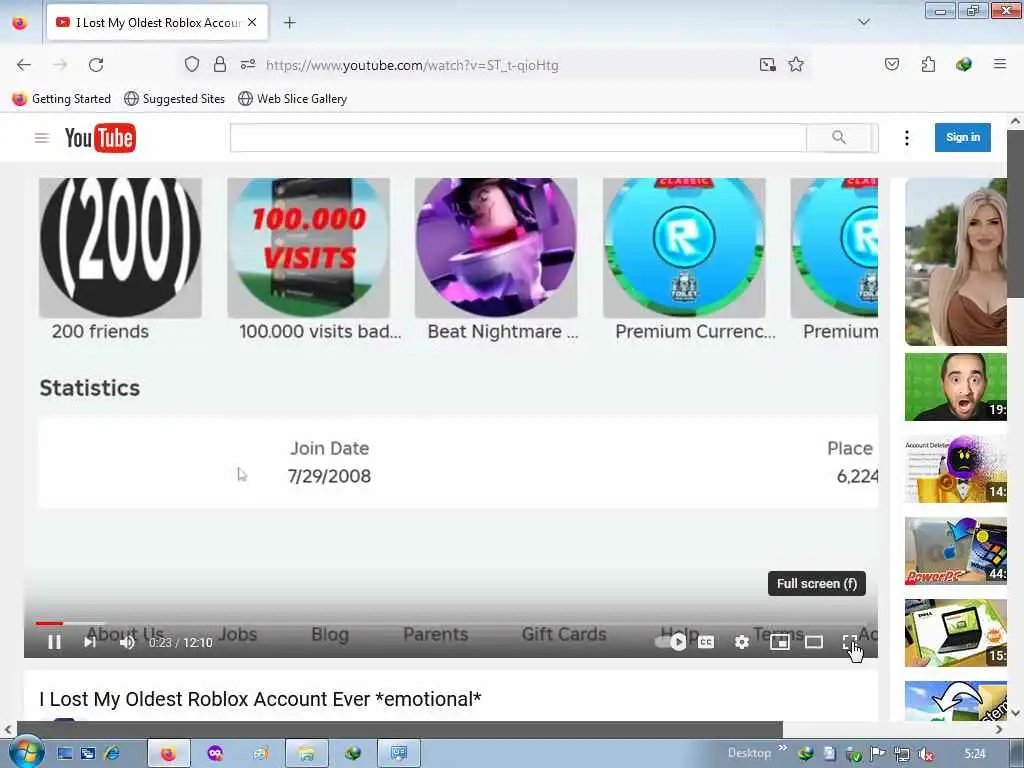Viewport: 1024px width, 768px height.
Task: Open Dell laptop suggested video thumbnail
Action: [x=955, y=633]
